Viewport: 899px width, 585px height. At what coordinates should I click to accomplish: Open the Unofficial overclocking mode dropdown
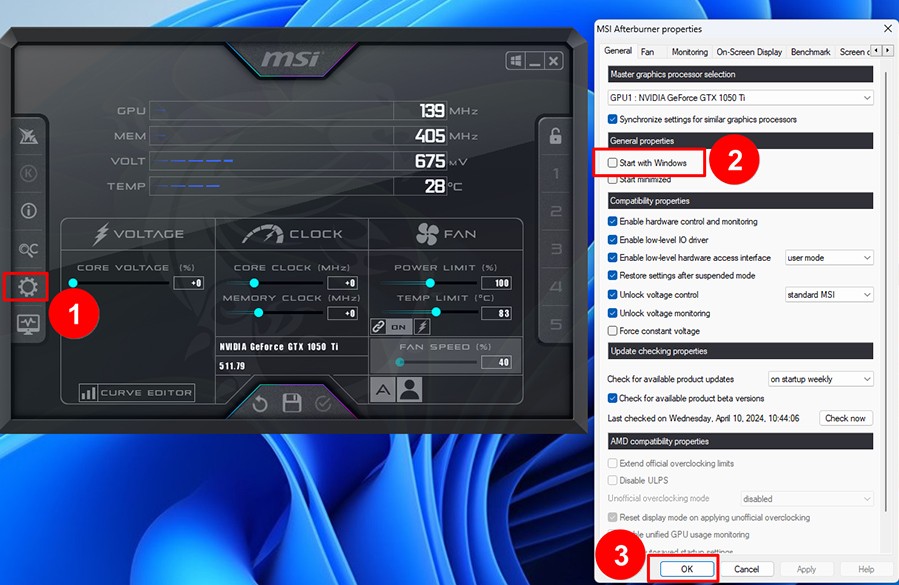click(x=807, y=499)
